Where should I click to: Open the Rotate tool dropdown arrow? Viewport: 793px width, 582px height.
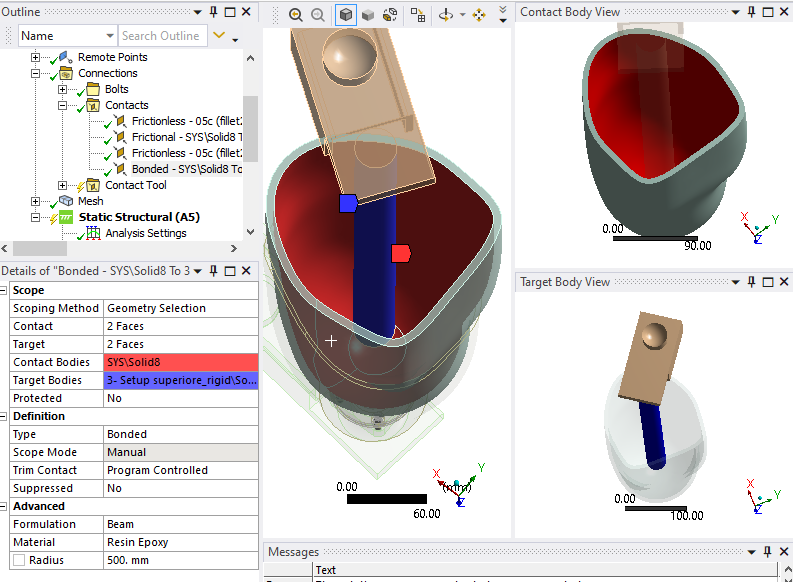[462, 15]
